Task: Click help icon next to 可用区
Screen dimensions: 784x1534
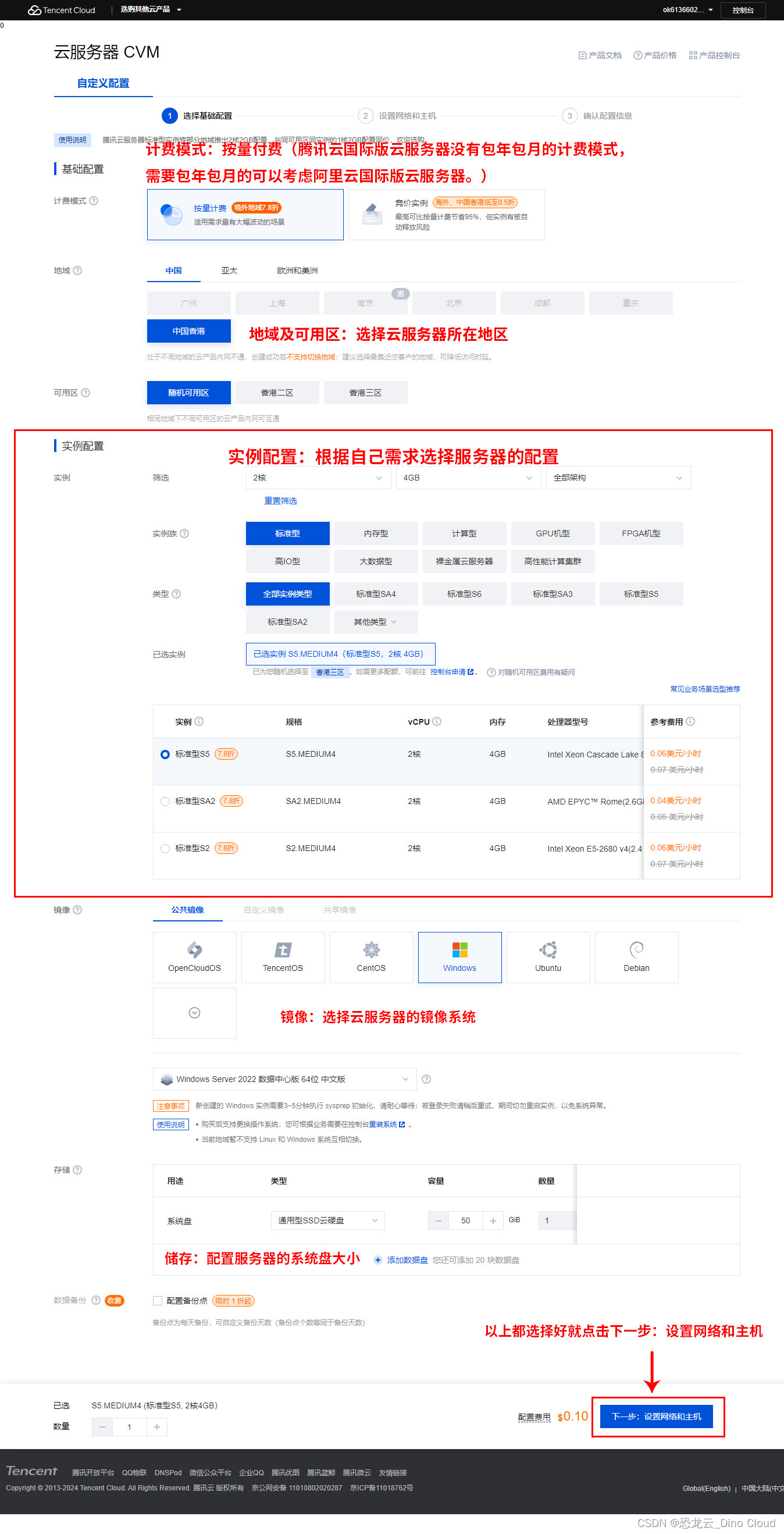Action: 85,393
